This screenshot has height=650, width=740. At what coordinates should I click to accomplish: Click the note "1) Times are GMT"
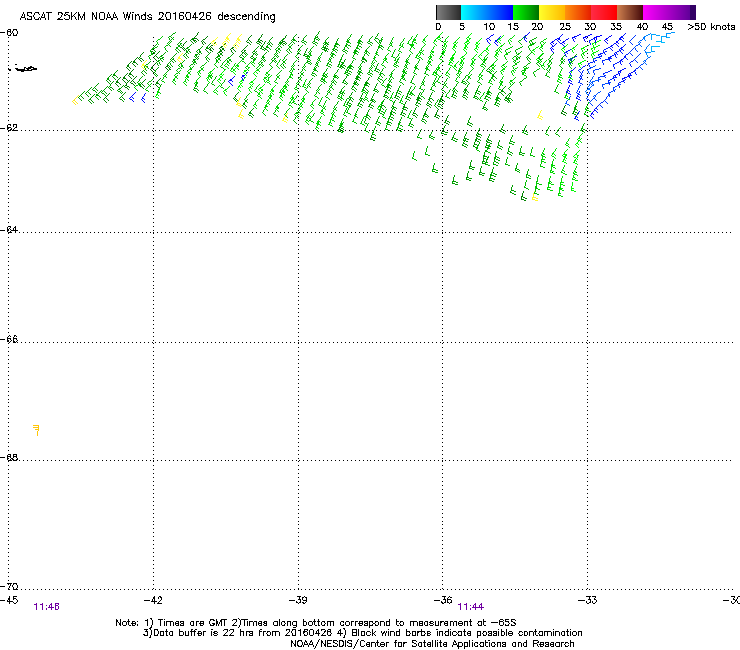click(186, 623)
